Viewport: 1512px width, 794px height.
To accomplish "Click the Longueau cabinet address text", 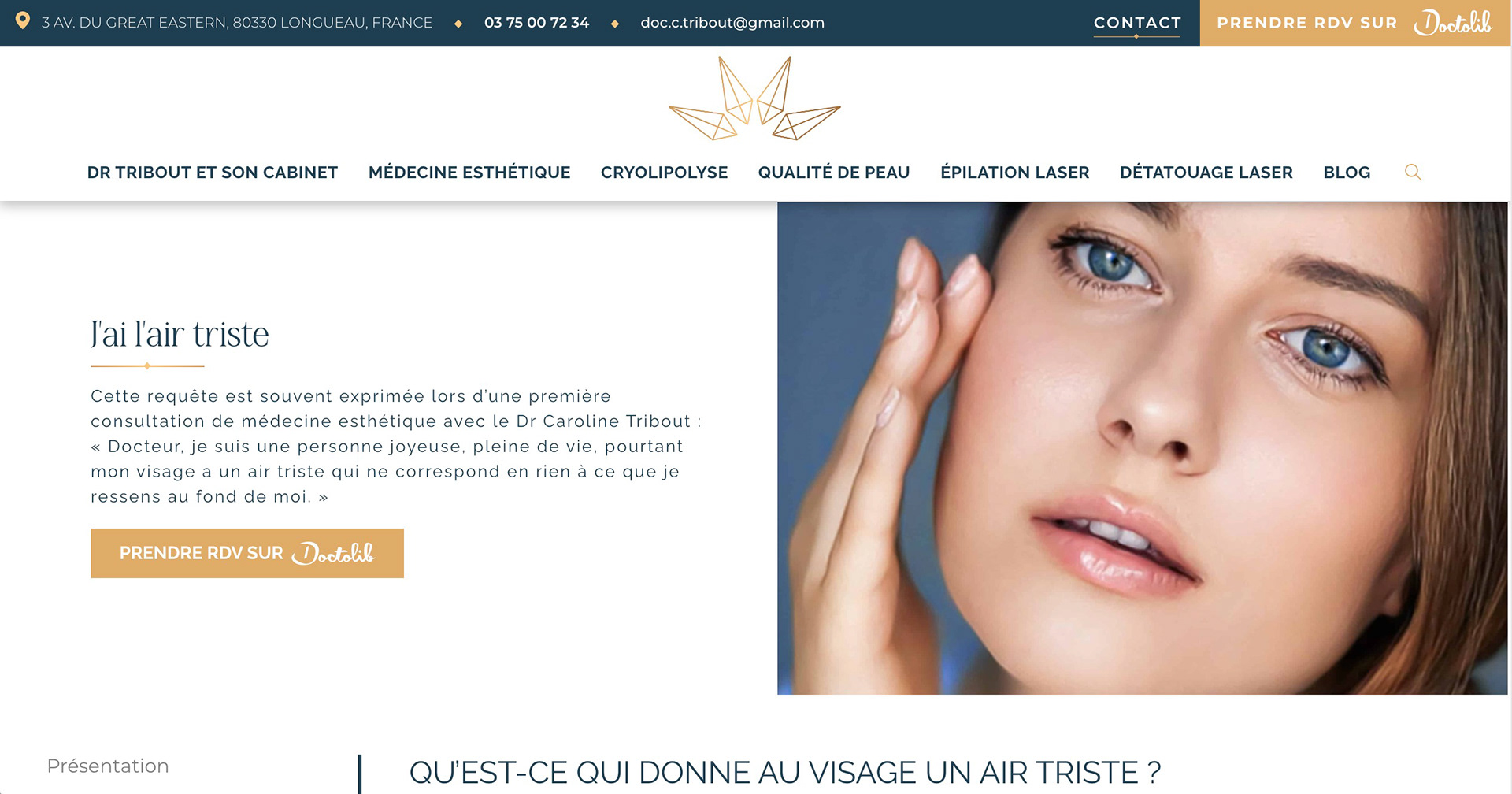I will (x=237, y=23).
